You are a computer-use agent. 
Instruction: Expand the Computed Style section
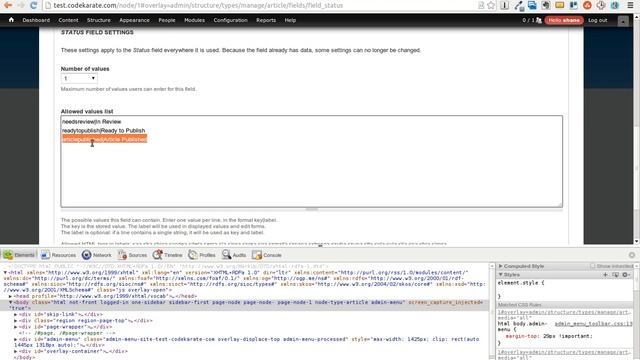(500, 266)
